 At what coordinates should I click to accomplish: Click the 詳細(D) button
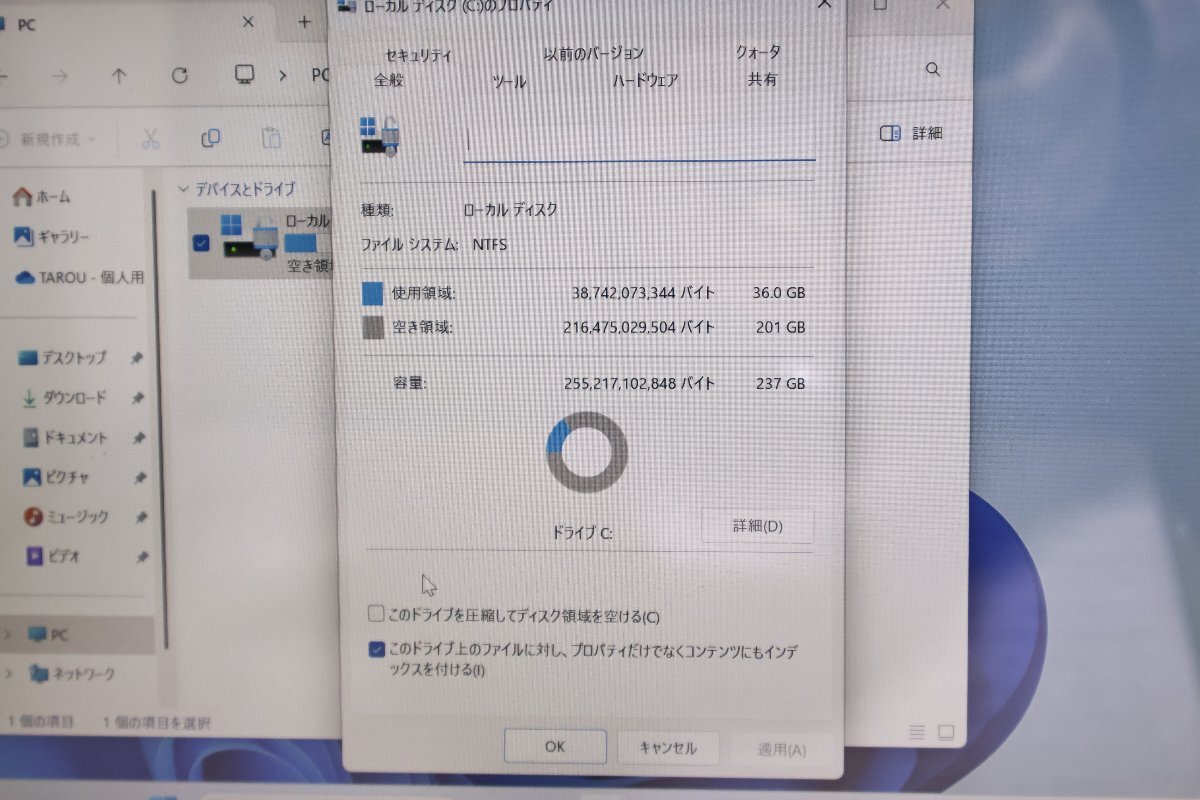pos(757,526)
